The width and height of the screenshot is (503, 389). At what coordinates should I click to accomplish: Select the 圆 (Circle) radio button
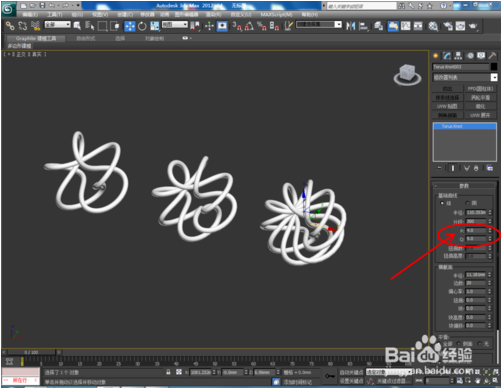pyautogui.click(x=467, y=203)
